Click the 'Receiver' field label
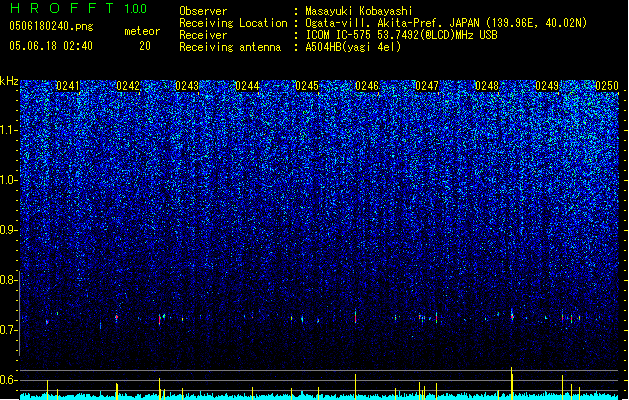The height and width of the screenshot is (400, 629). [x=203, y=35]
